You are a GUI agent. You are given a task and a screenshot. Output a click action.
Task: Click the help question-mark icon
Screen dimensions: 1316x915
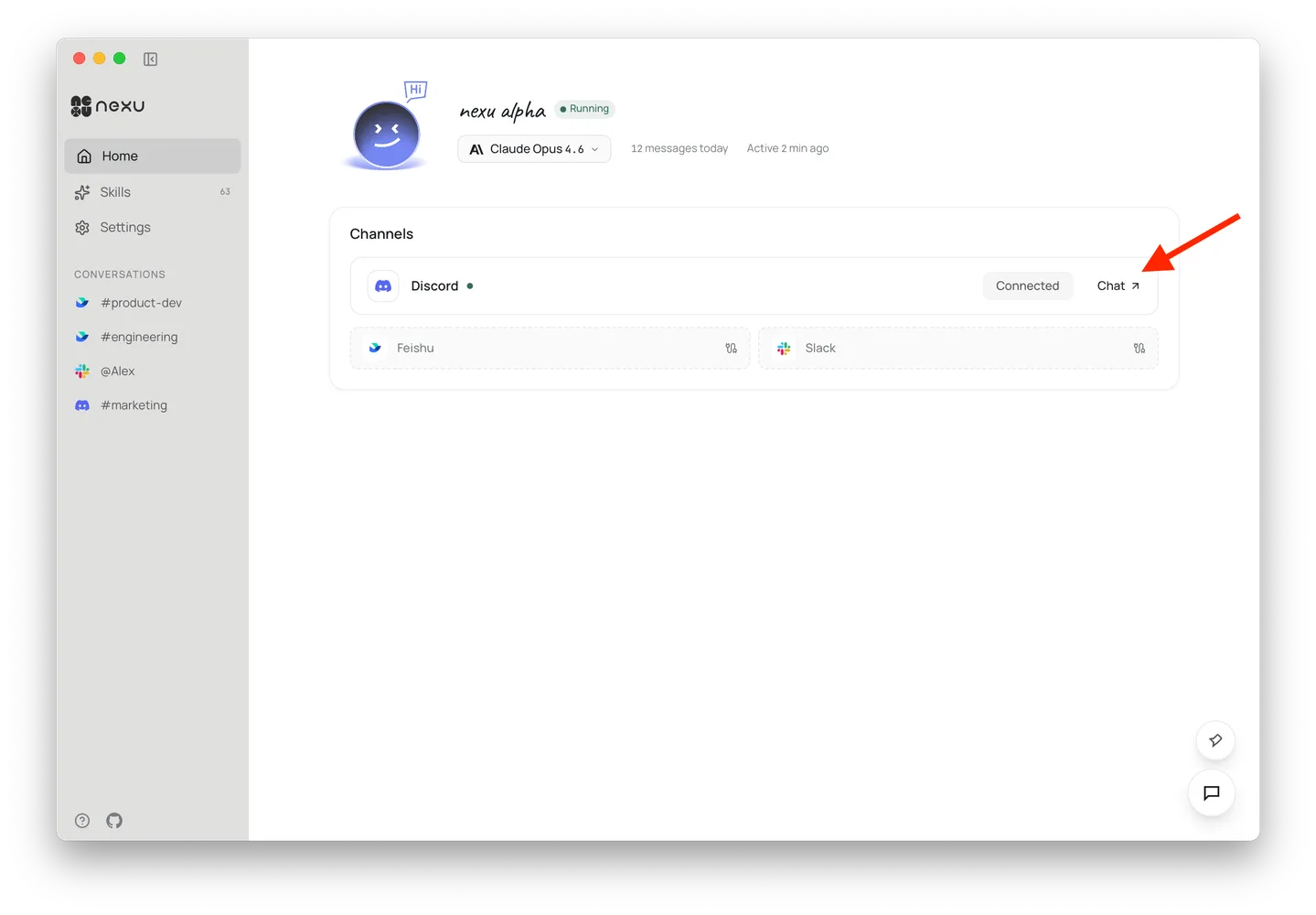[x=81, y=821]
